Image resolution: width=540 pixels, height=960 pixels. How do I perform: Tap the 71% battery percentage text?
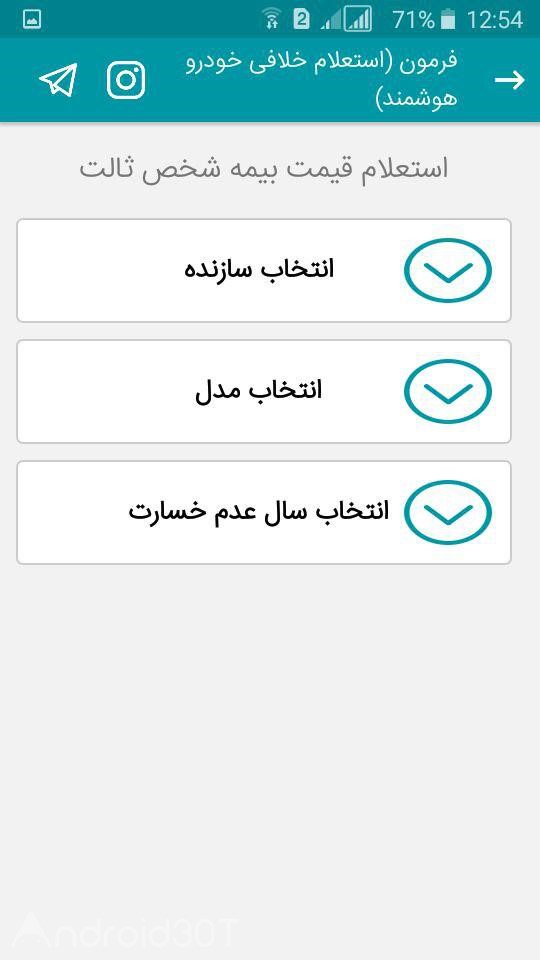[413, 20]
